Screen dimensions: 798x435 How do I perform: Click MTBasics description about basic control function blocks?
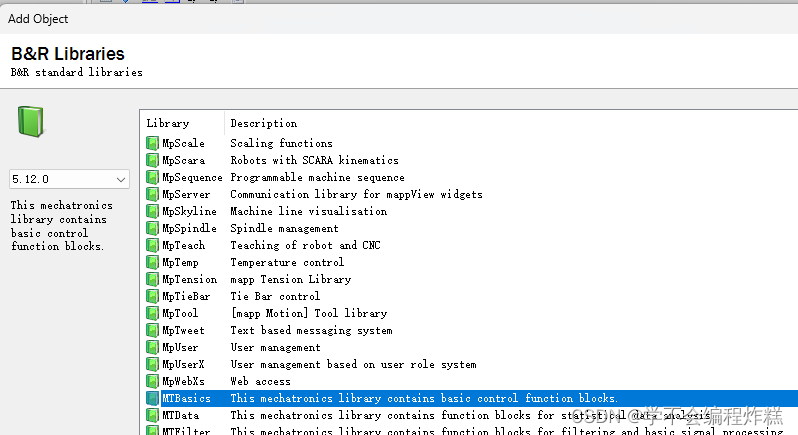pos(424,398)
